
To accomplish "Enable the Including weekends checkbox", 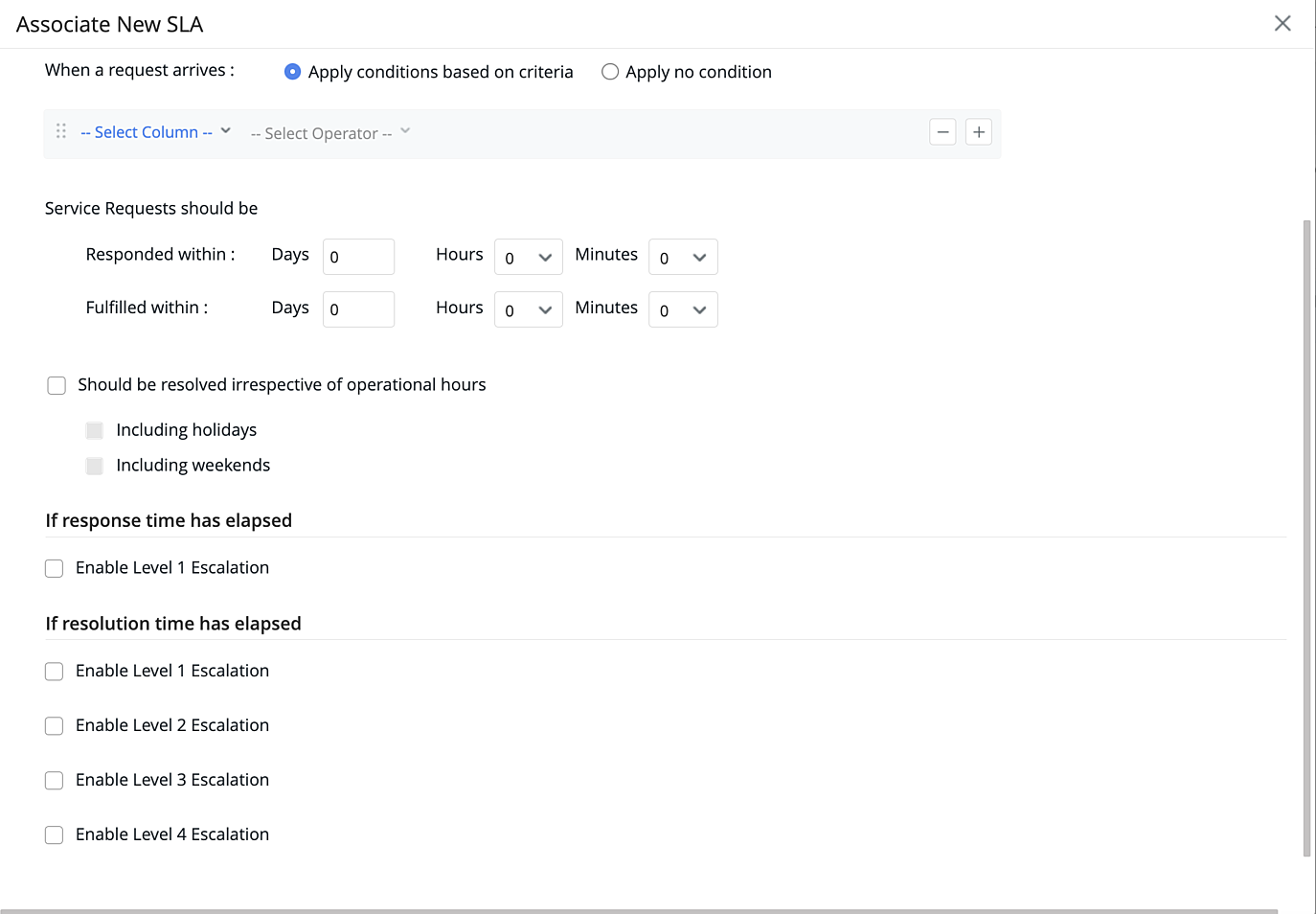I will (x=94, y=466).
